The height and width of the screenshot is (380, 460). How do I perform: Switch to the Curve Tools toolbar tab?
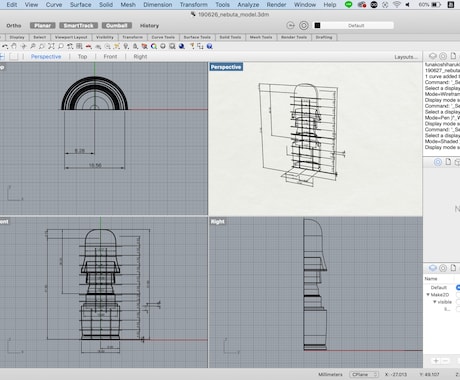(x=163, y=37)
